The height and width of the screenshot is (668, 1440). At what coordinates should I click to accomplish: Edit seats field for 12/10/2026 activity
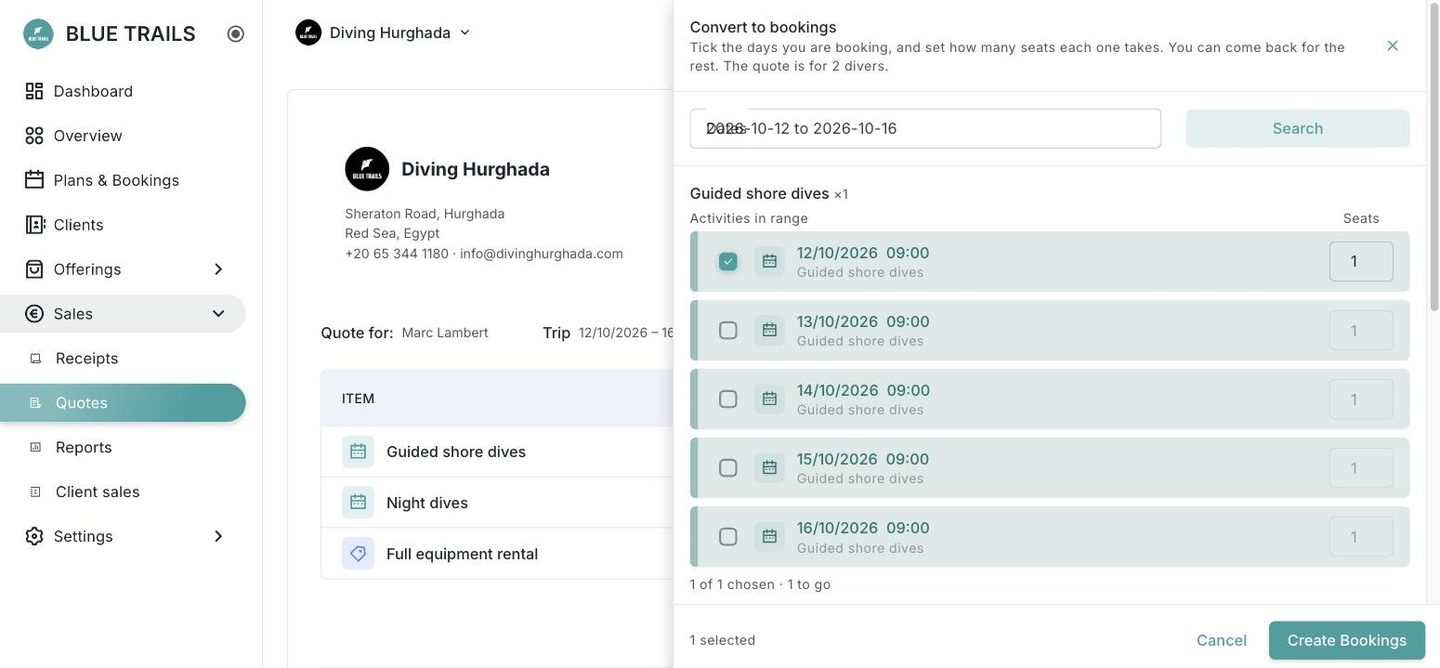pyautogui.click(x=1361, y=262)
